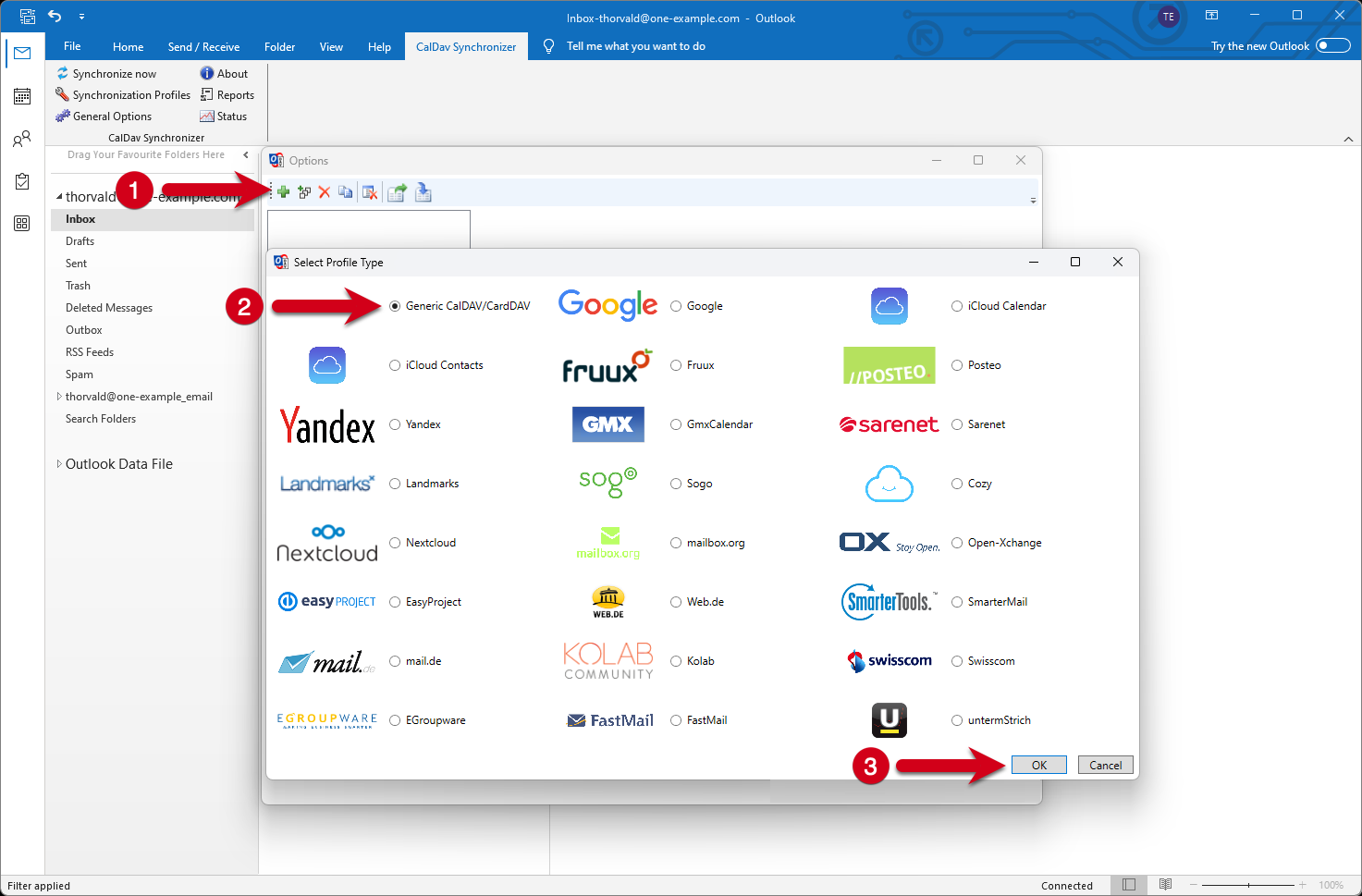The width and height of the screenshot is (1362, 896).
Task: Select the iCloud Calendar option
Action: (x=957, y=306)
